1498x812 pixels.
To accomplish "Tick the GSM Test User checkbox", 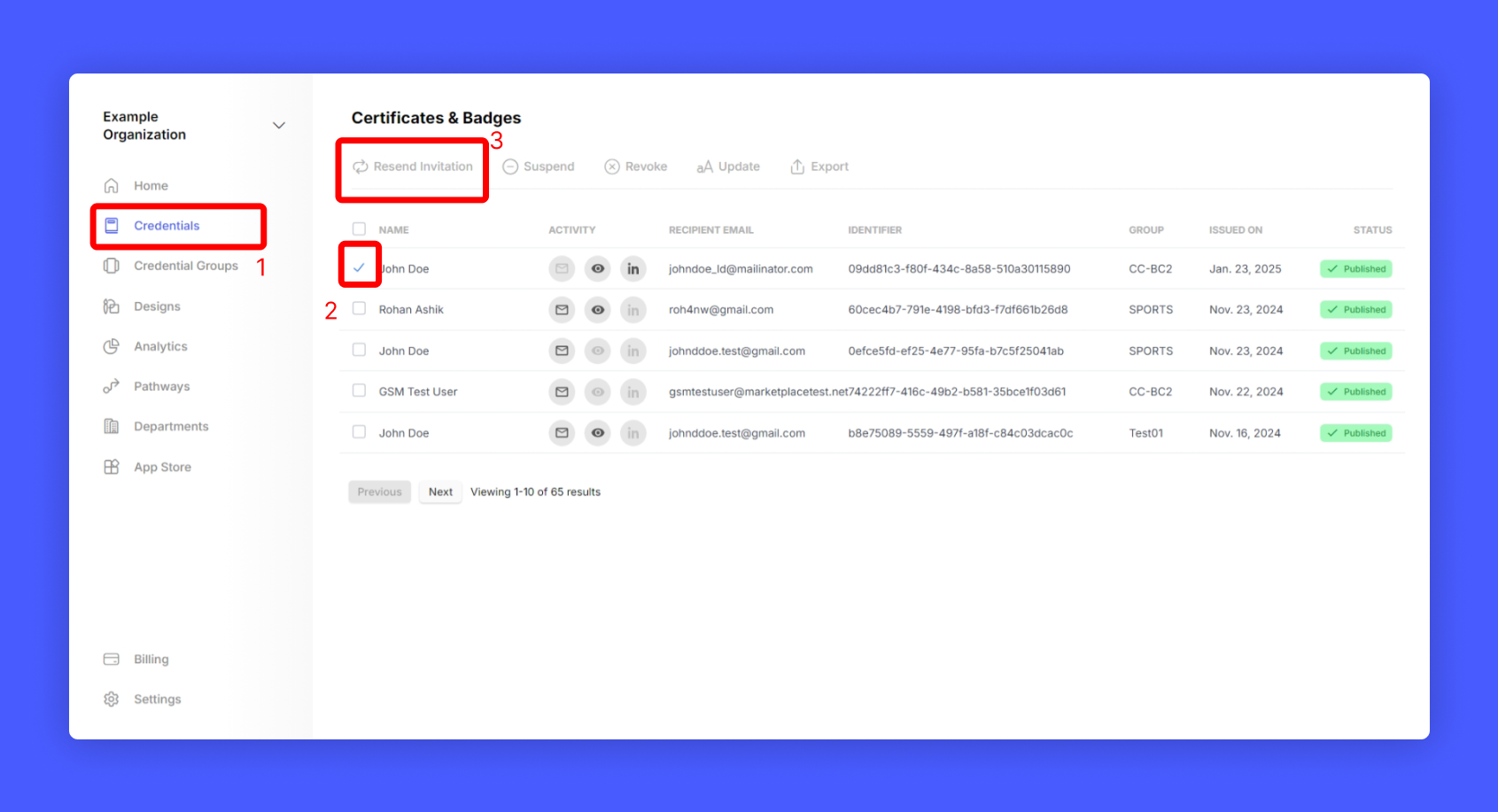I will (x=359, y=391).
